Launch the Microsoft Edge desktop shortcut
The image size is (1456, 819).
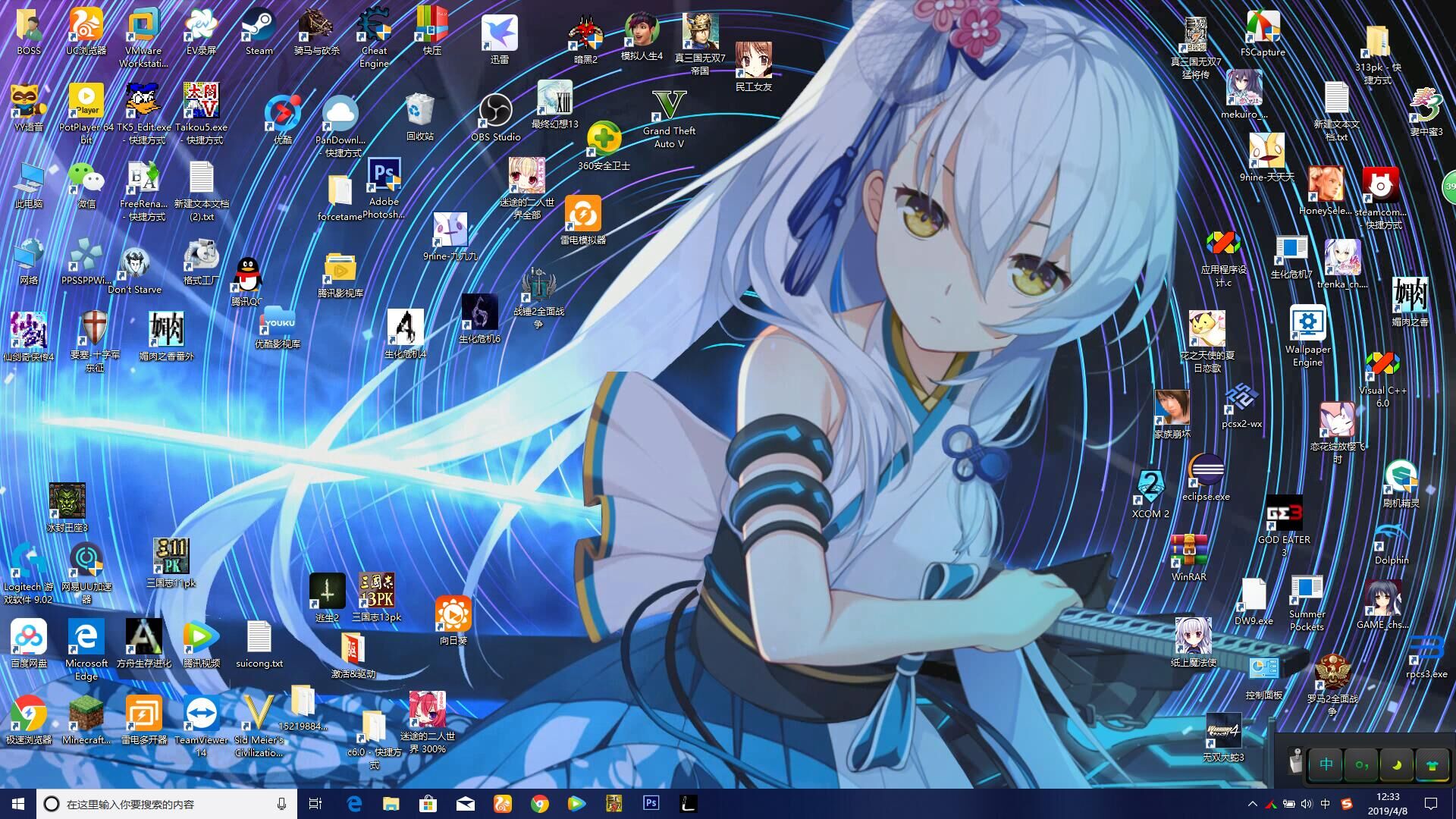[x=86, y=649]
